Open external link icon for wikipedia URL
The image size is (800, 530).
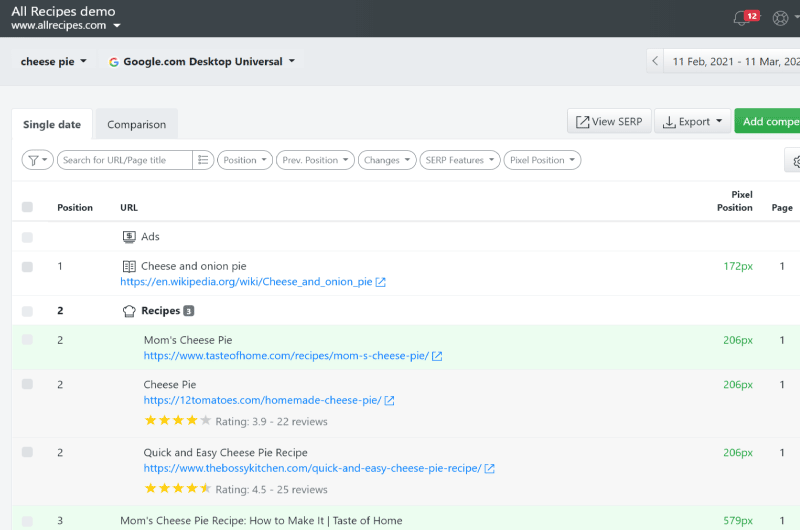pos(381,282)
